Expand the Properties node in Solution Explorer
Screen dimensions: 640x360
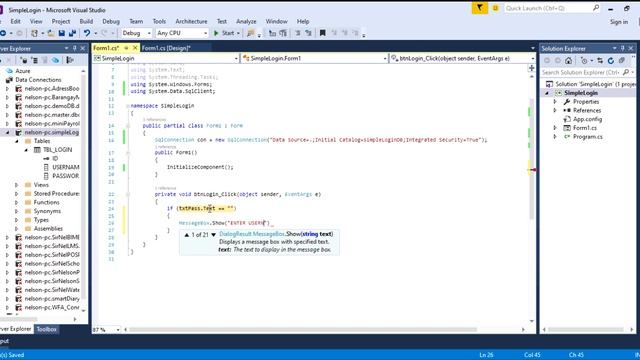click(x=555, y=102)
